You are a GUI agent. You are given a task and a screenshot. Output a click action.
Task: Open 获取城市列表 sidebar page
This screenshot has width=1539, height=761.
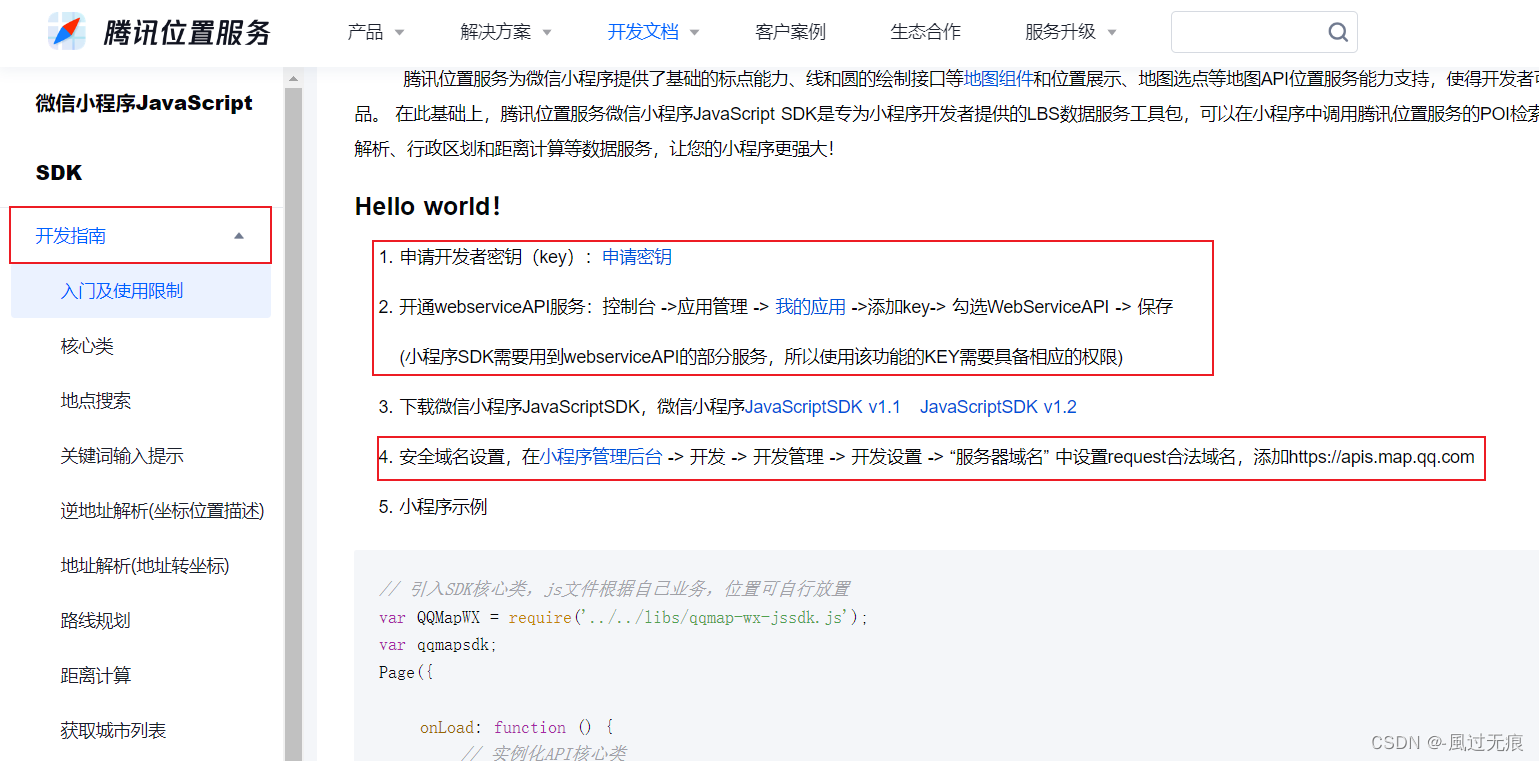[x=113, y=731]
